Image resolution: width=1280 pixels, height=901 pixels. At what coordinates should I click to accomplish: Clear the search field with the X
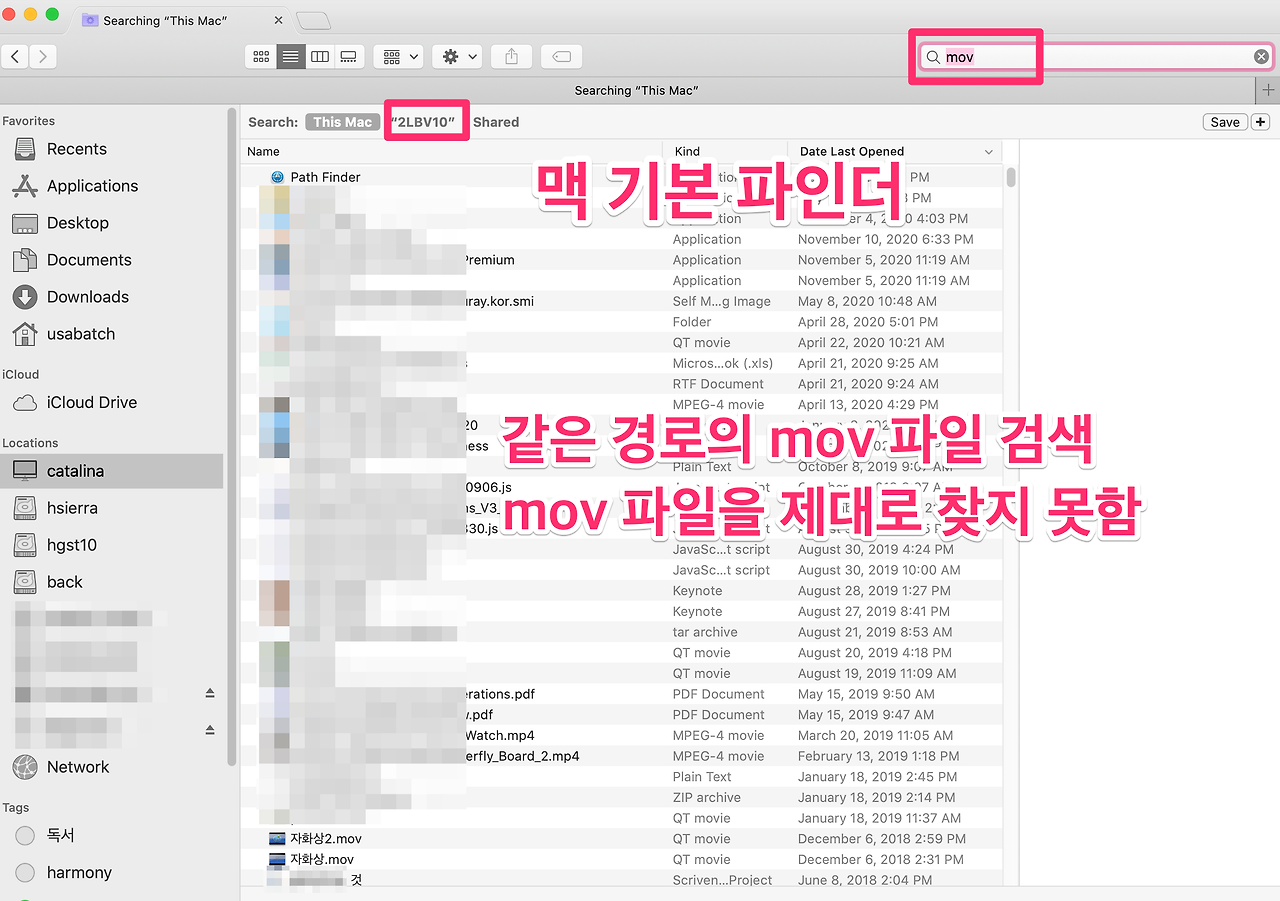1261,56
